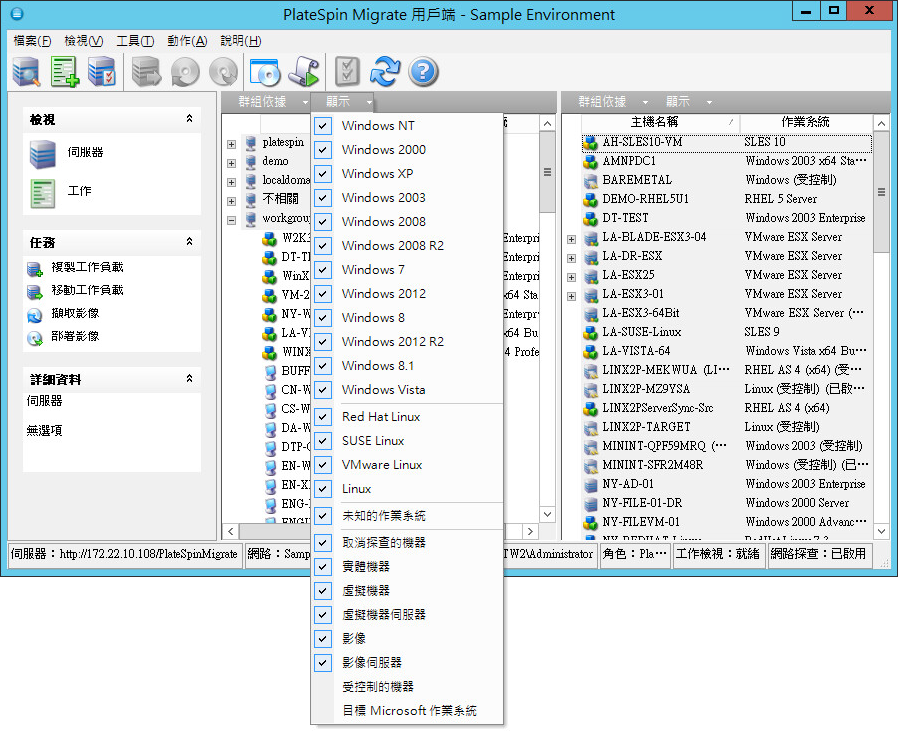Click the scroll with green play arrow icon
This screenshot has width=898, height=731.
pyautogui.click(x=304, y=71)
